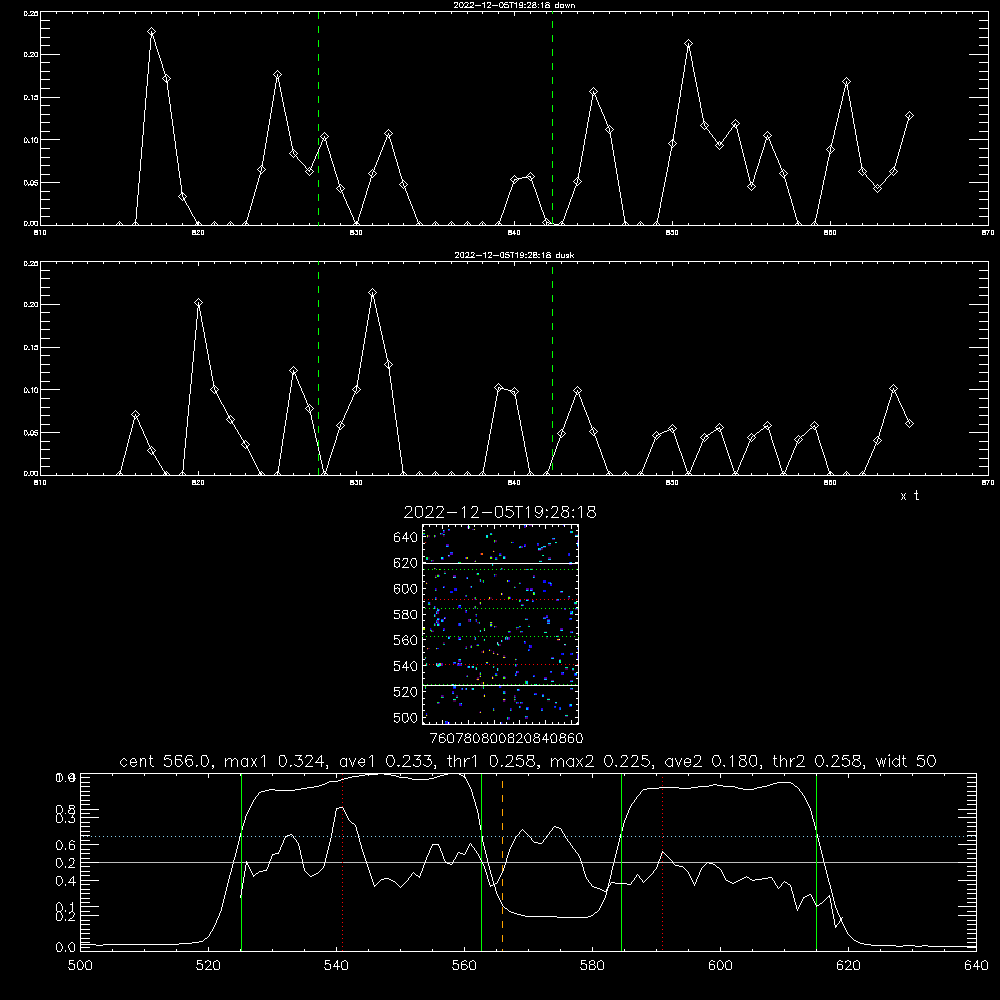Click the '500' y-axis label beside the image
1000x1000 pixels.
(x=405, y=717)
